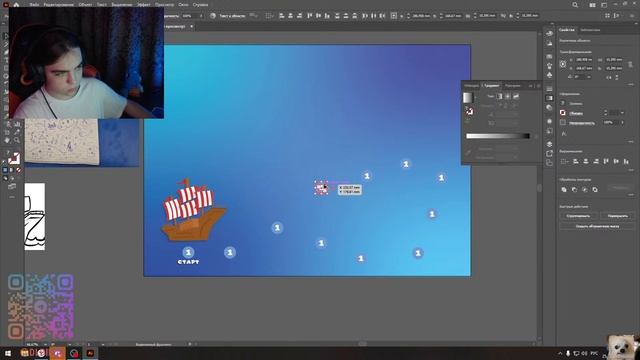Open the Окно menu
Screen dimensions: 640x360
coord(183,4)
